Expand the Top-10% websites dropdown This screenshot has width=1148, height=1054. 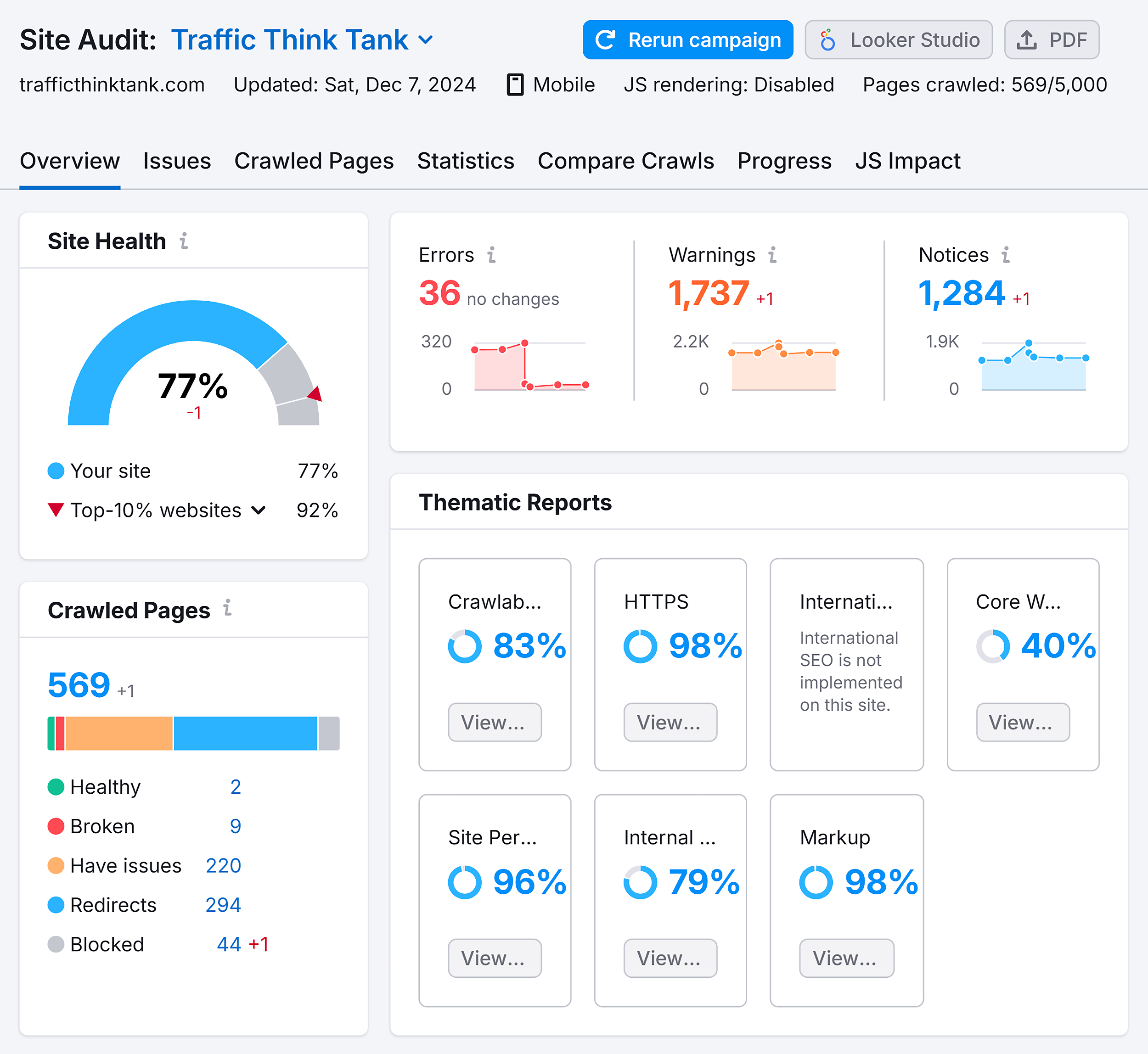click(259, 510)
